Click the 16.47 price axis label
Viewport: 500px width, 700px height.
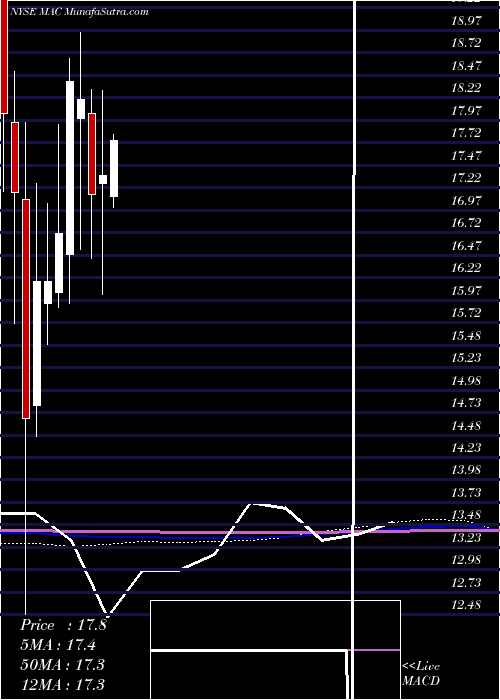[466, 245]
